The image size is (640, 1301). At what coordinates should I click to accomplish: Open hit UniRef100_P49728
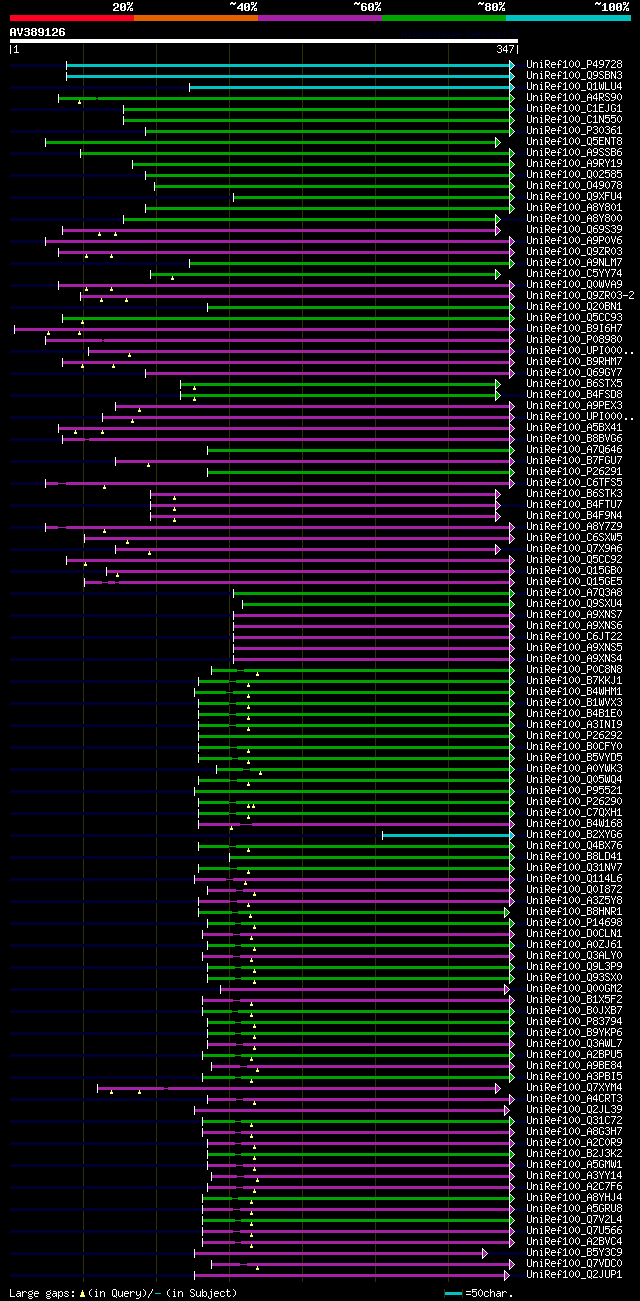point(574,65)
